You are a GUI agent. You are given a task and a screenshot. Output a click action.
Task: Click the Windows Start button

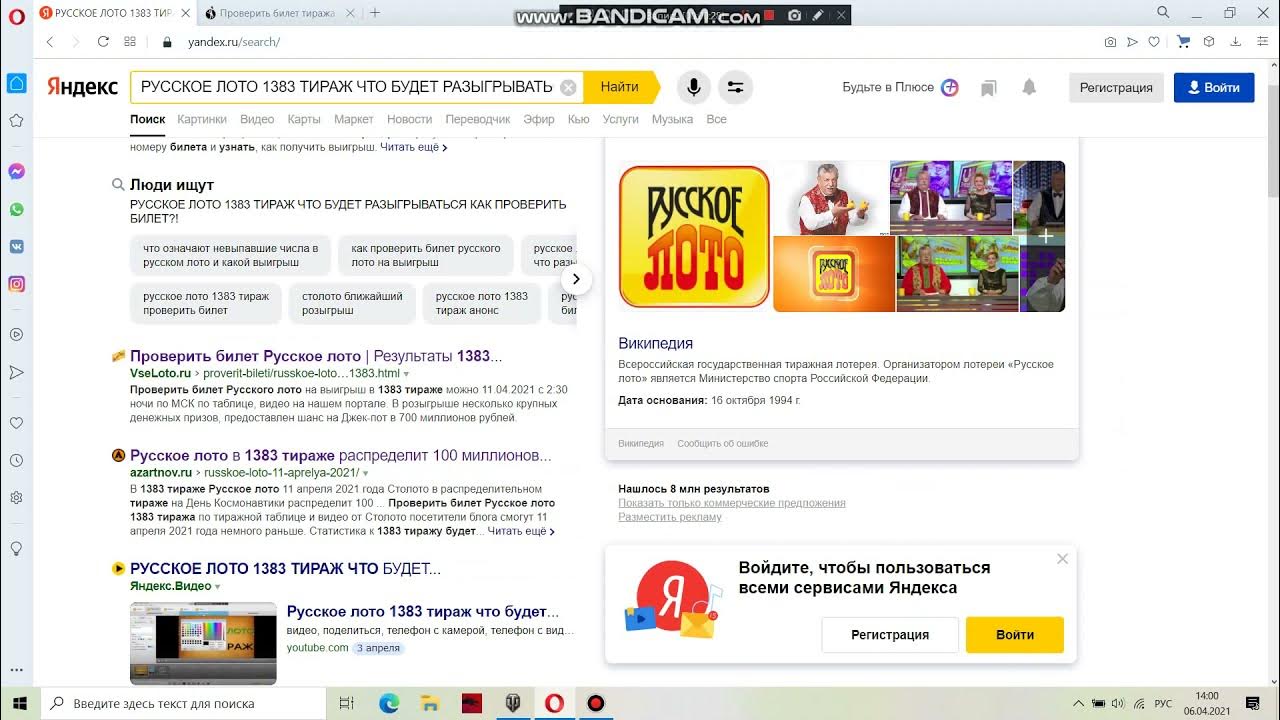point(20,703)
